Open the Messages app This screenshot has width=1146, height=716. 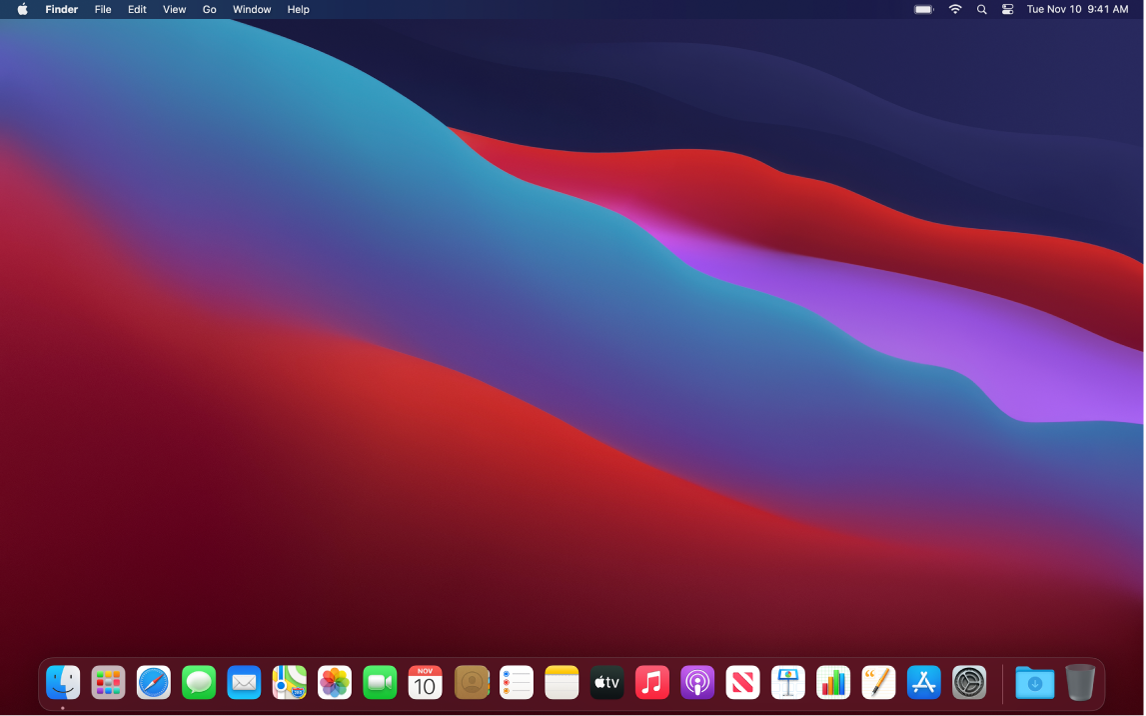click(x=199, y=683)
